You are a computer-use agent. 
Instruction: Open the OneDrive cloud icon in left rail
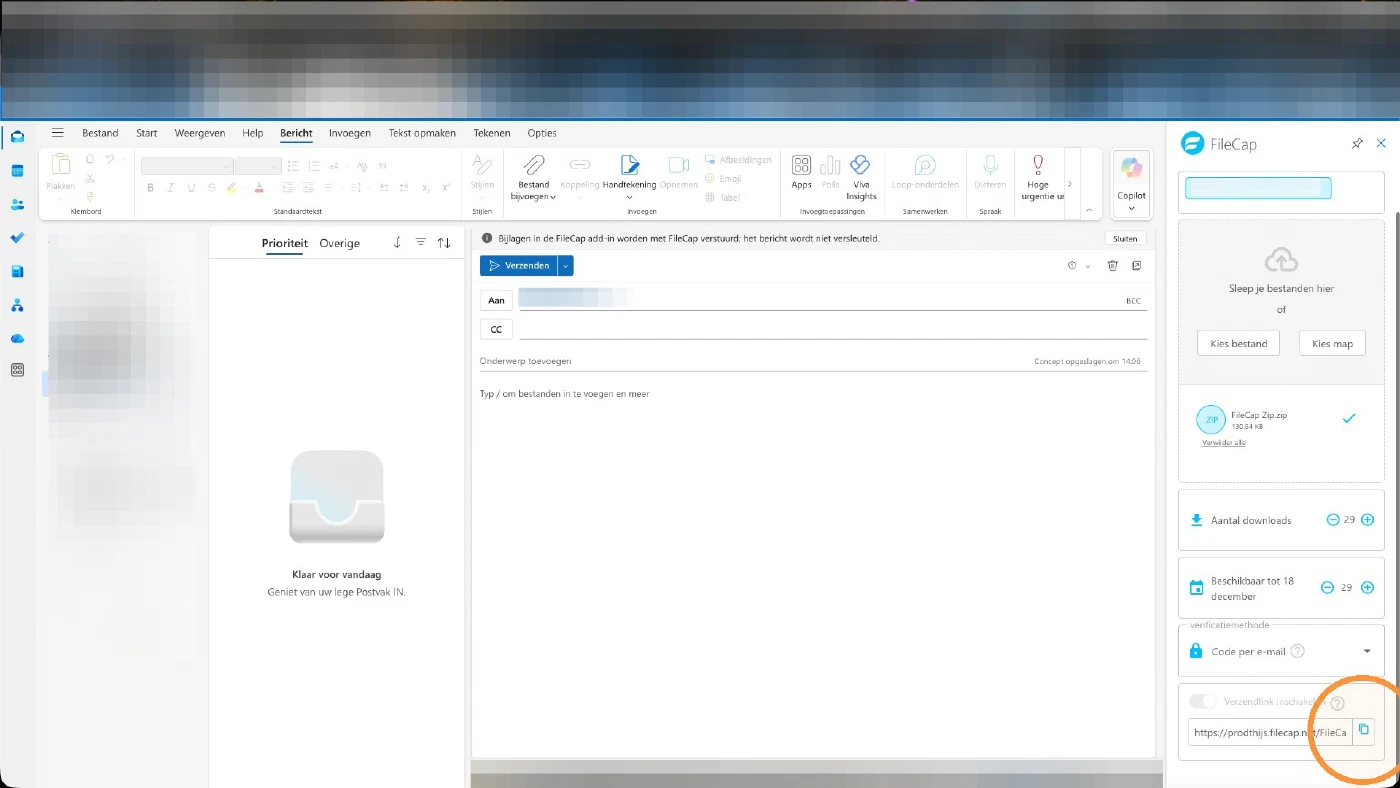(x=17, y=339)
